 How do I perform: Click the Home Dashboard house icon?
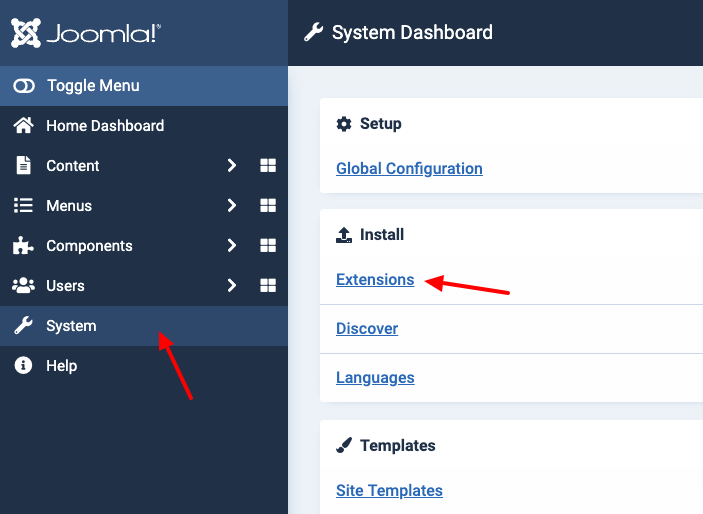click(23, 126)
